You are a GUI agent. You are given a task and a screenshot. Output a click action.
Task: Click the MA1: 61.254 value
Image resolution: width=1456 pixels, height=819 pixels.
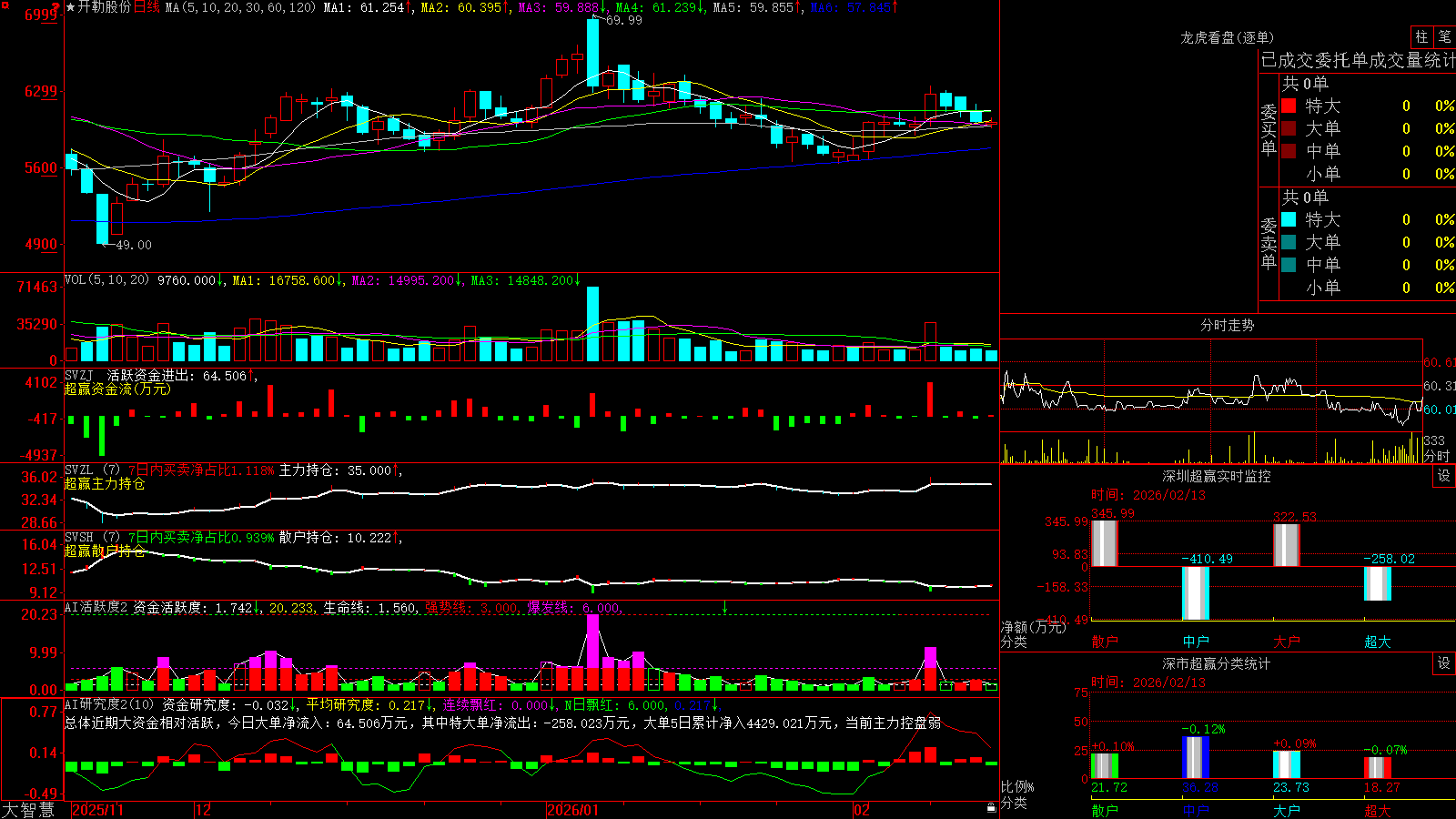click(x=364, y=7)
